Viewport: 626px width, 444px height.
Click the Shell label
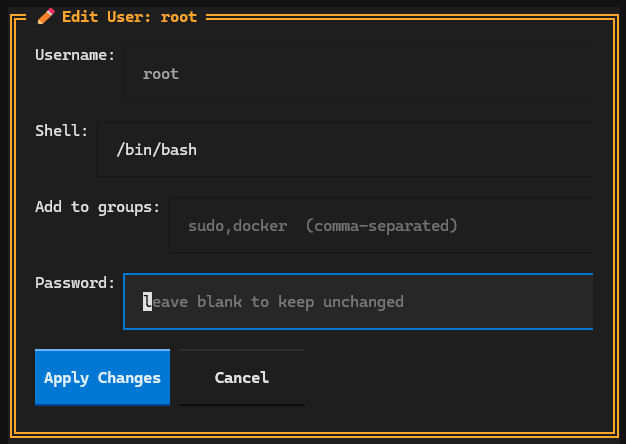(61, 131)
